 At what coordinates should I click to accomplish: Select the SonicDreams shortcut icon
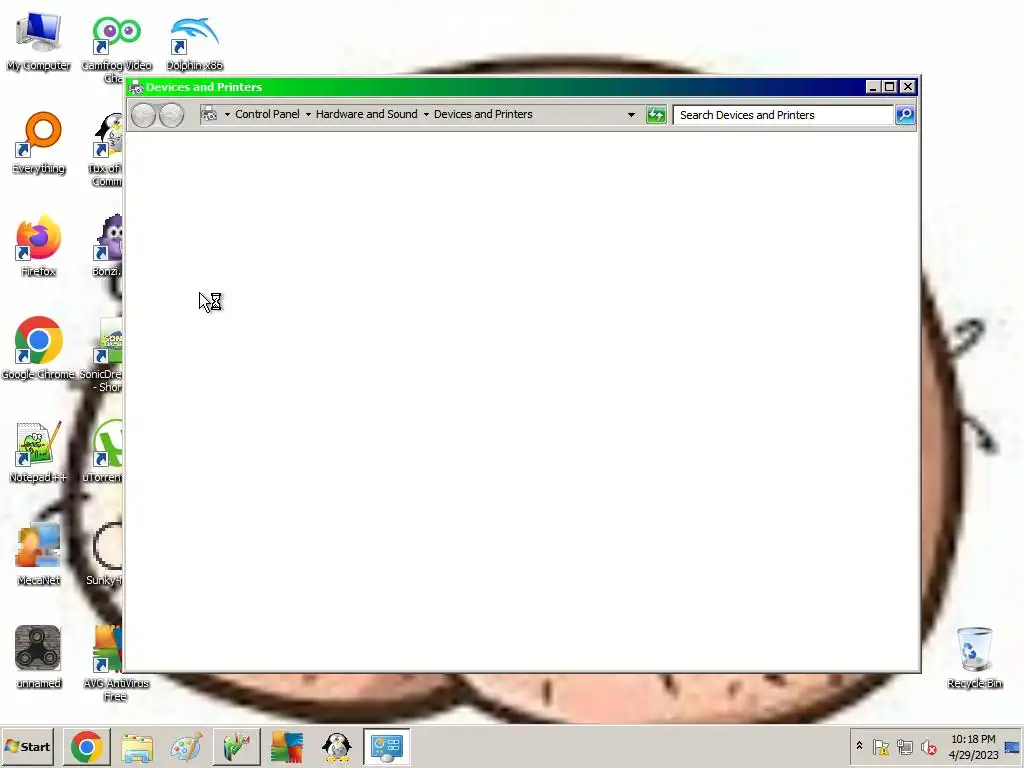tap(103, 355)
